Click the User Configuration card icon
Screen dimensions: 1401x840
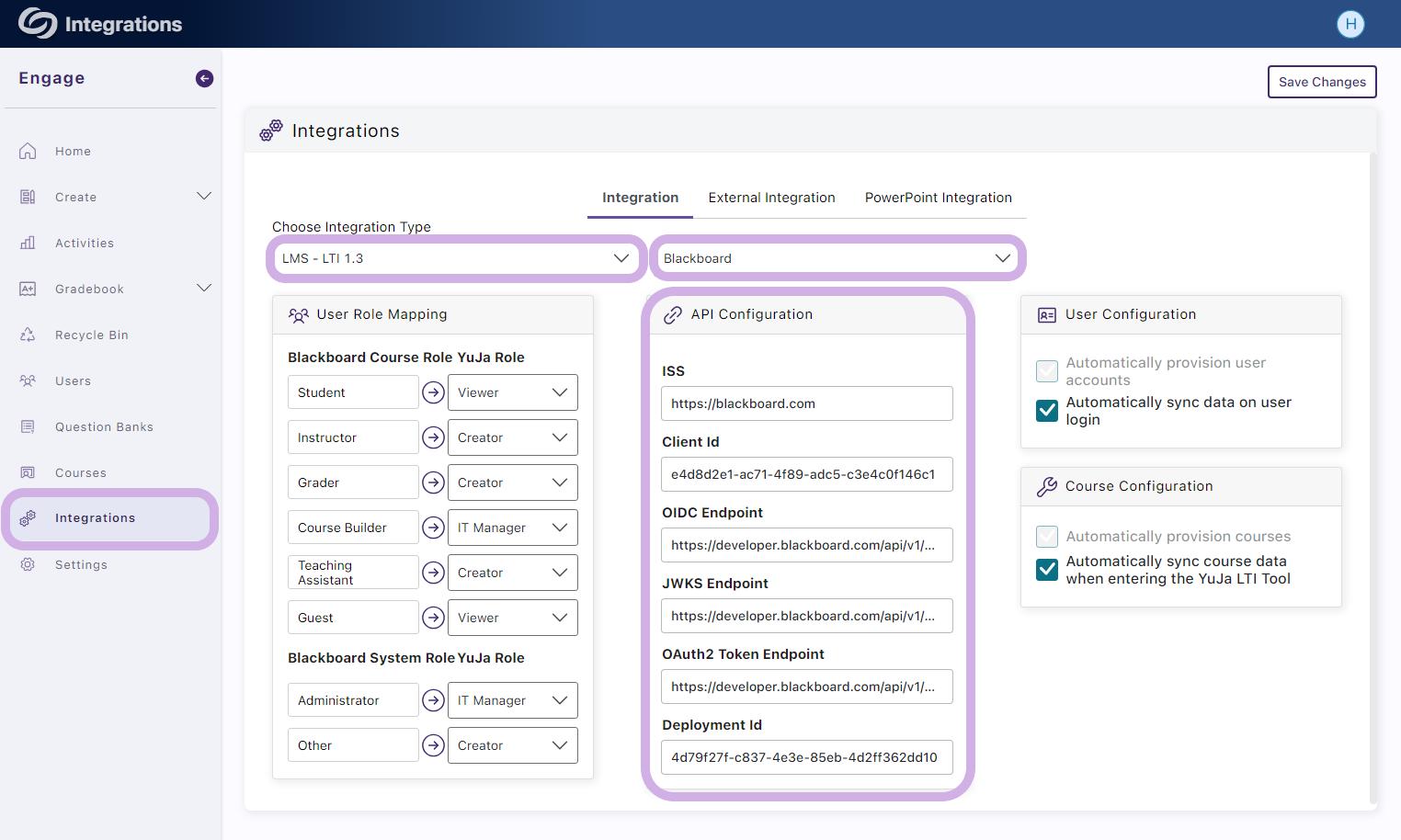pyautogui.click(x=1047, y=314)
